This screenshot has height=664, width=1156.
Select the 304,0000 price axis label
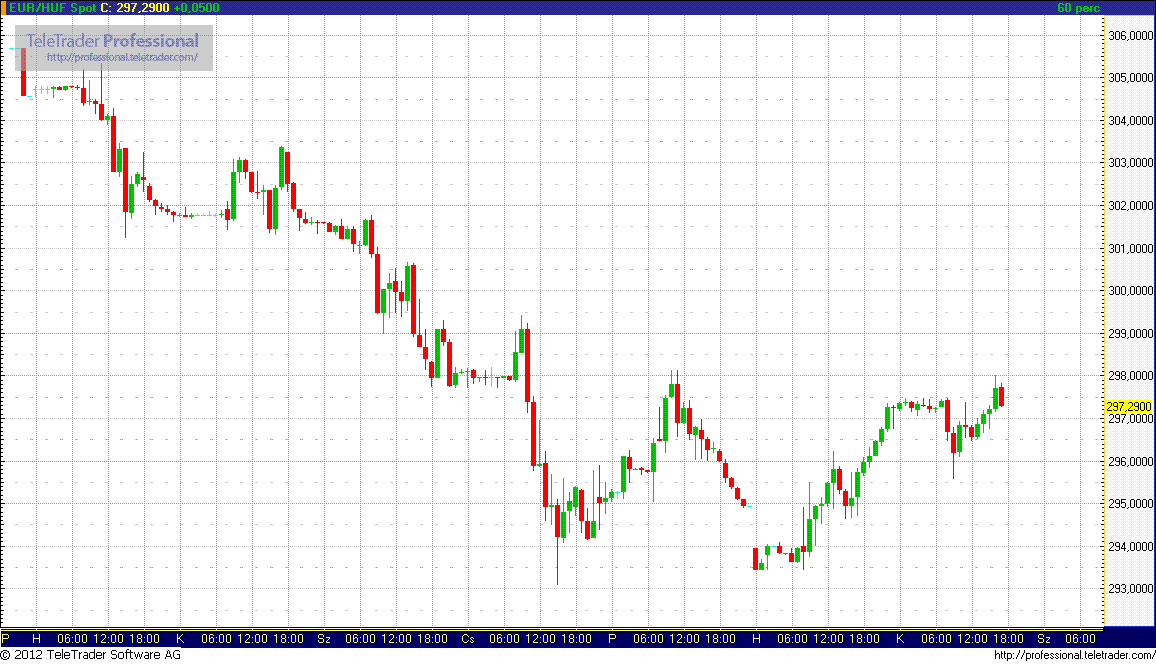click(x=1131, y=120)
